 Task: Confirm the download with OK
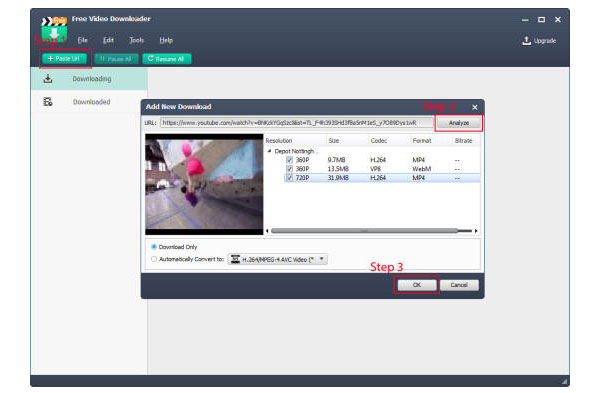point(417,285)
